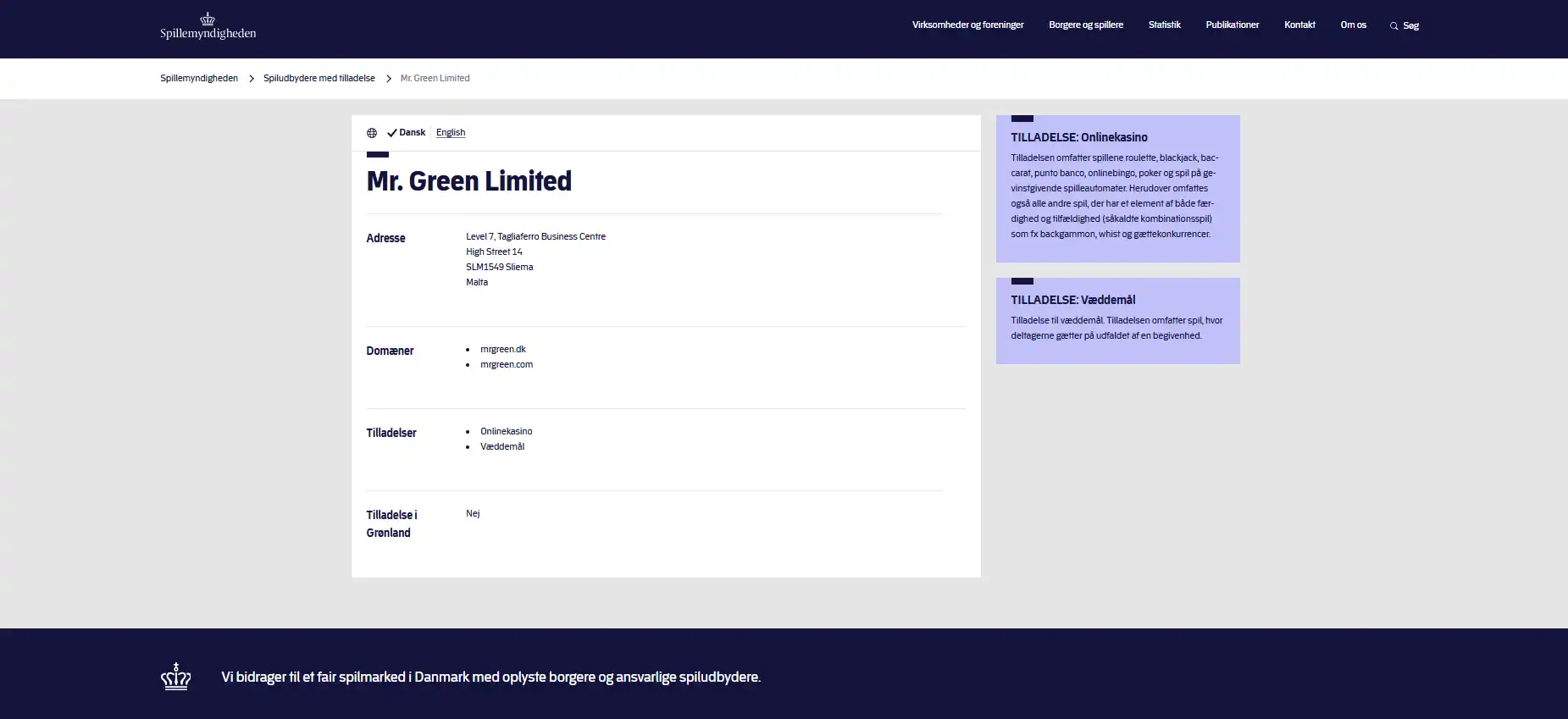1568x719 pixels.
Task: Click the Nej value for Grønland
Action: (473, 514)
